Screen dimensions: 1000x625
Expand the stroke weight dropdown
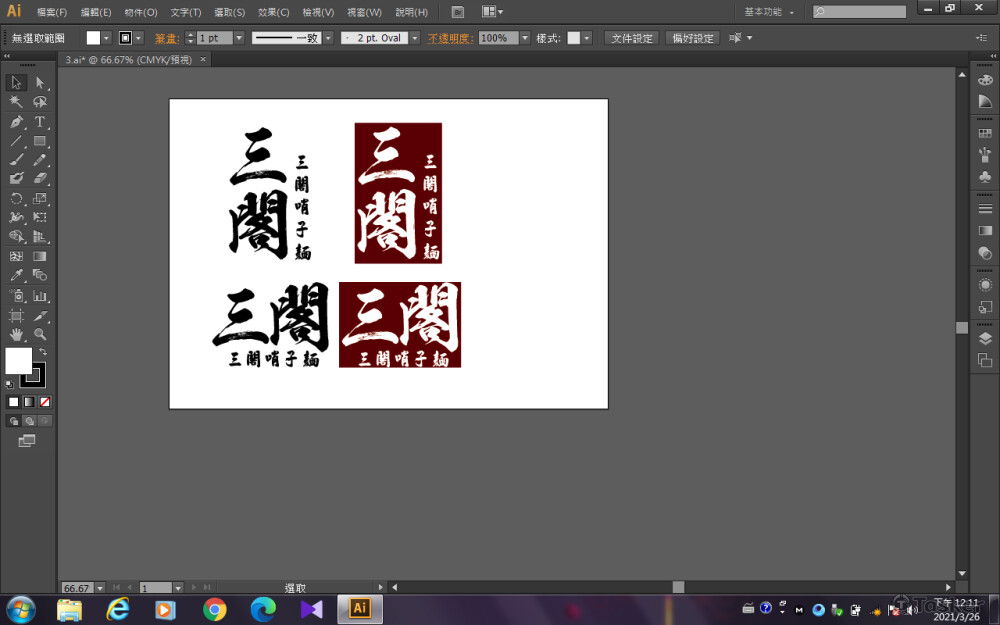239,38
